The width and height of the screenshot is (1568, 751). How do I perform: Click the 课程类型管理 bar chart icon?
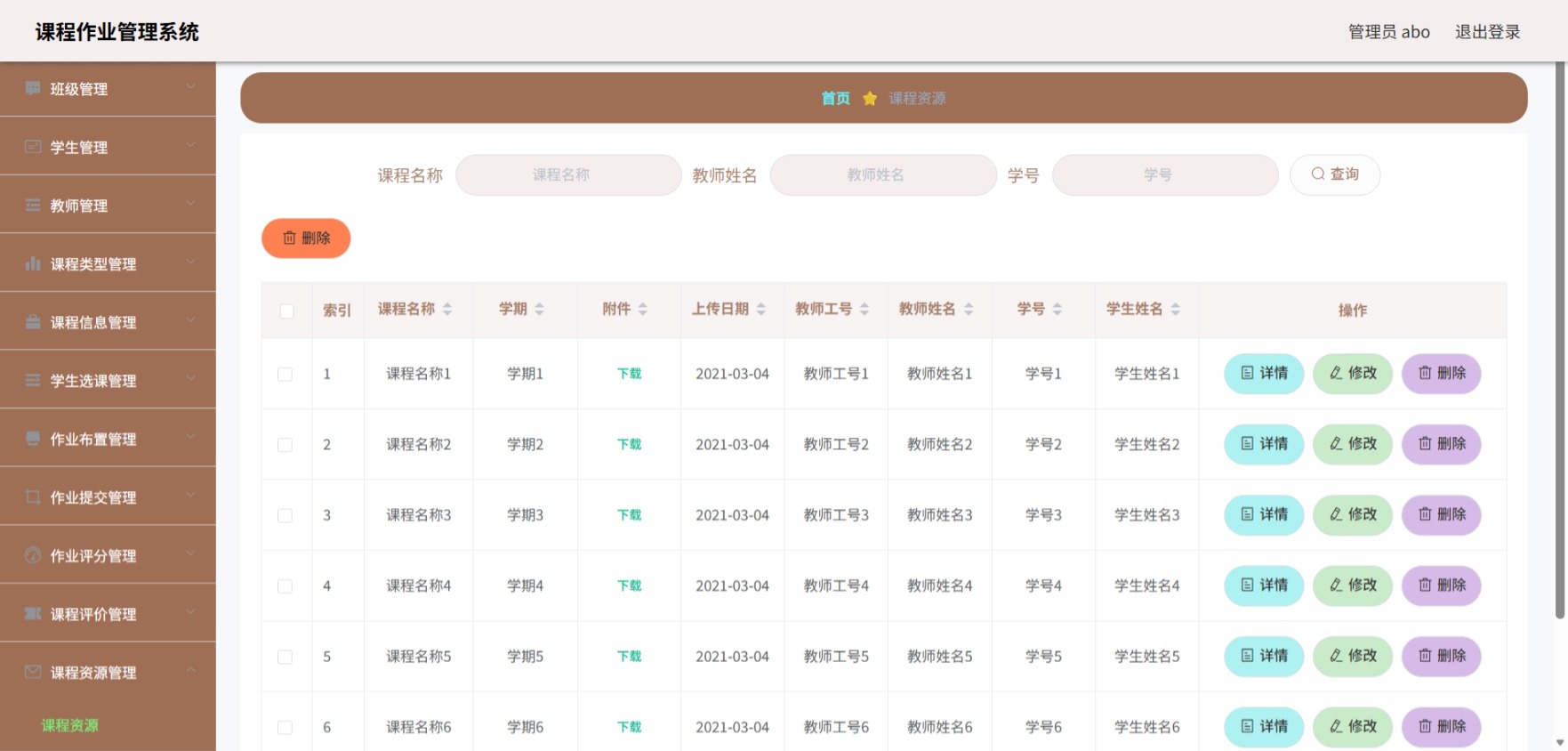click(33, 263)
